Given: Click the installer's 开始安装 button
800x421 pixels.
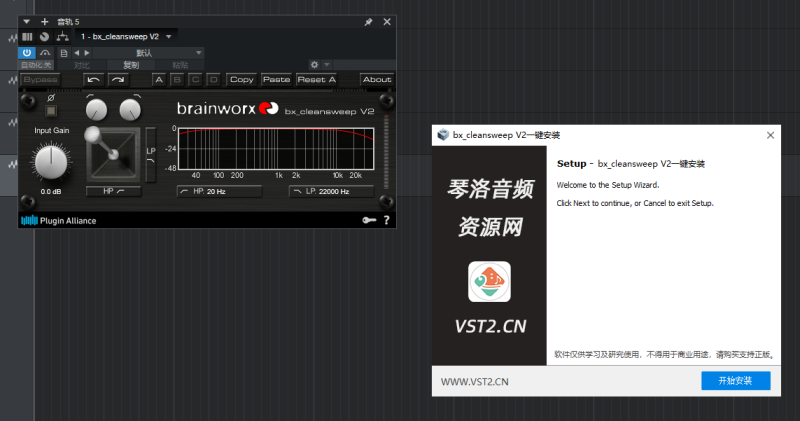Looking at the screenshot, I should point(736,381).
